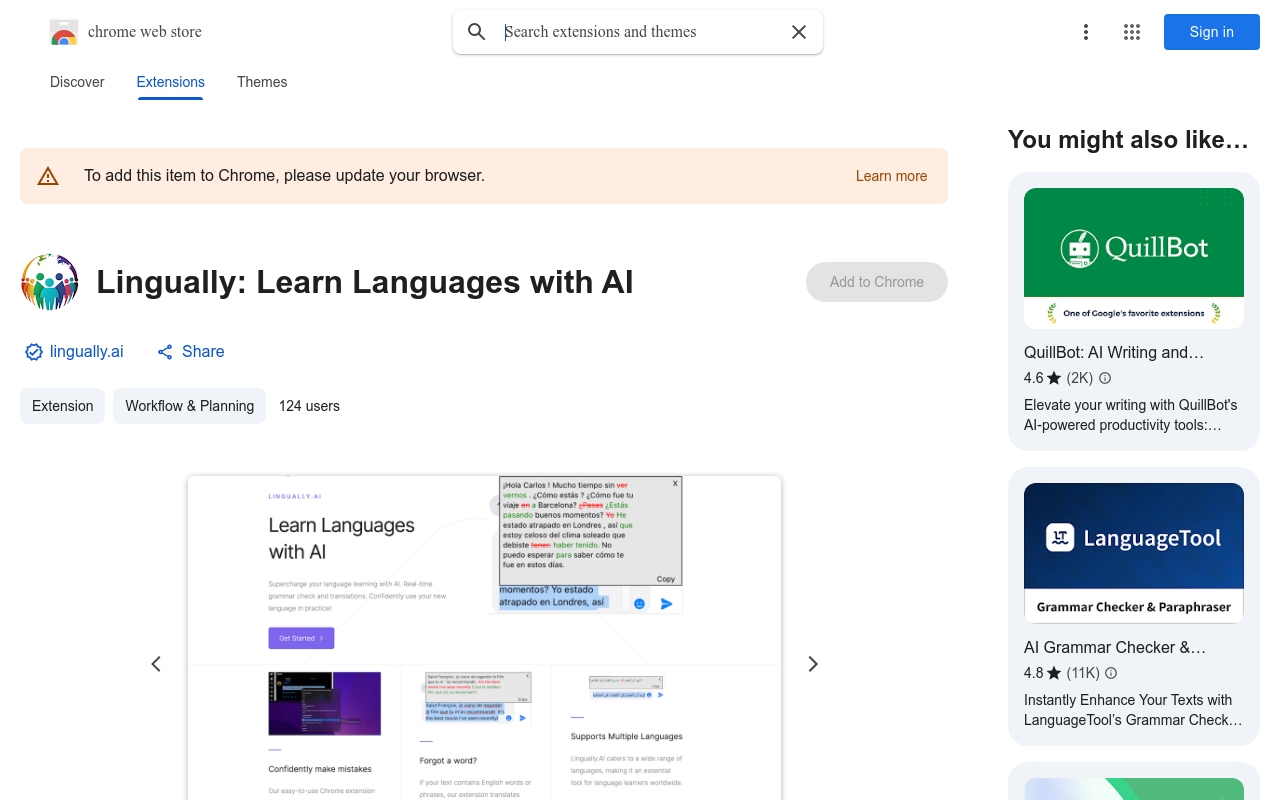Image resolution: width=1280 pixels, height=800 pixels.
Task: Open the Google apps grid
Action: click(x=1132, y=32)
